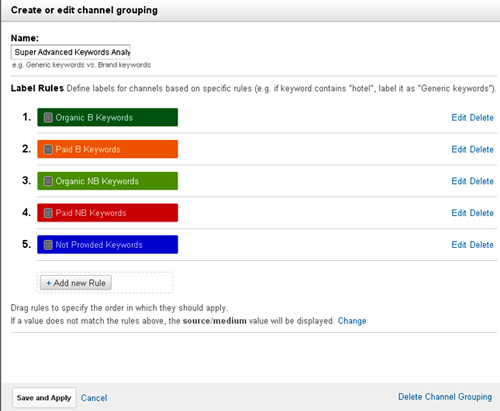The width and height of the screenshot is (500, 411).
Task: Delete the Not Provided Keywords rule
Action: [x=481, y=245]
